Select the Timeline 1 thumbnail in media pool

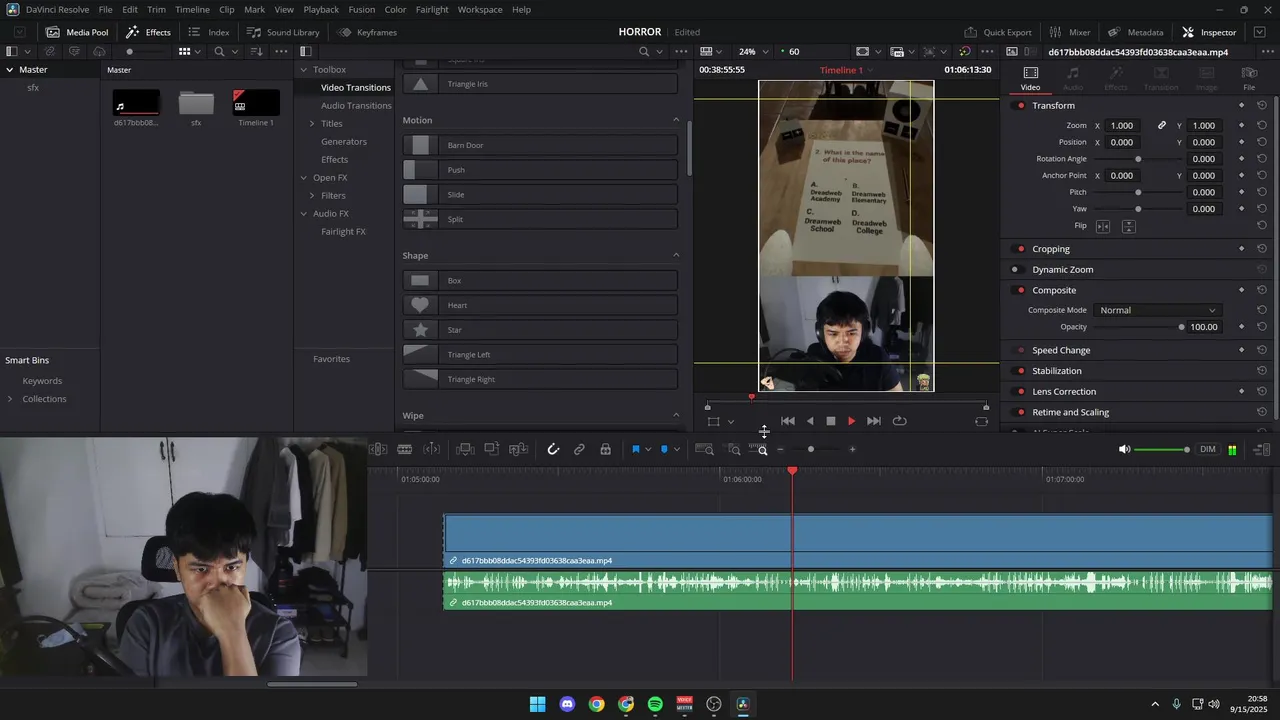click(256, 102)
